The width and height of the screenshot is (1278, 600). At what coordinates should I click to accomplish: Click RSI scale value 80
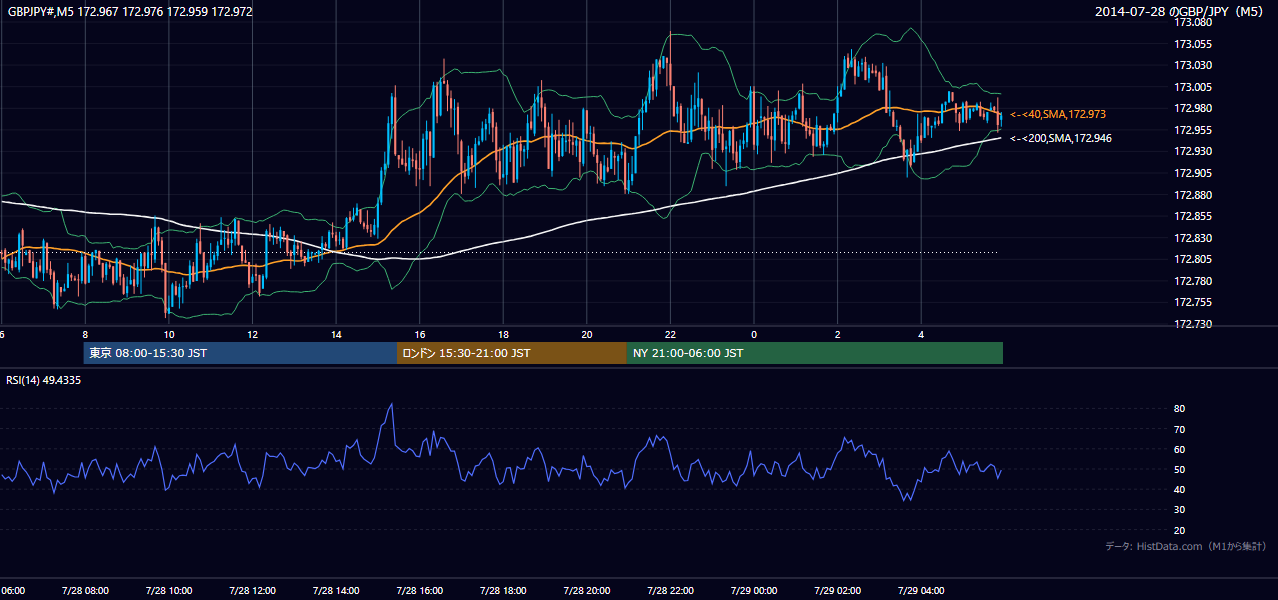(x=1180, y=409)
